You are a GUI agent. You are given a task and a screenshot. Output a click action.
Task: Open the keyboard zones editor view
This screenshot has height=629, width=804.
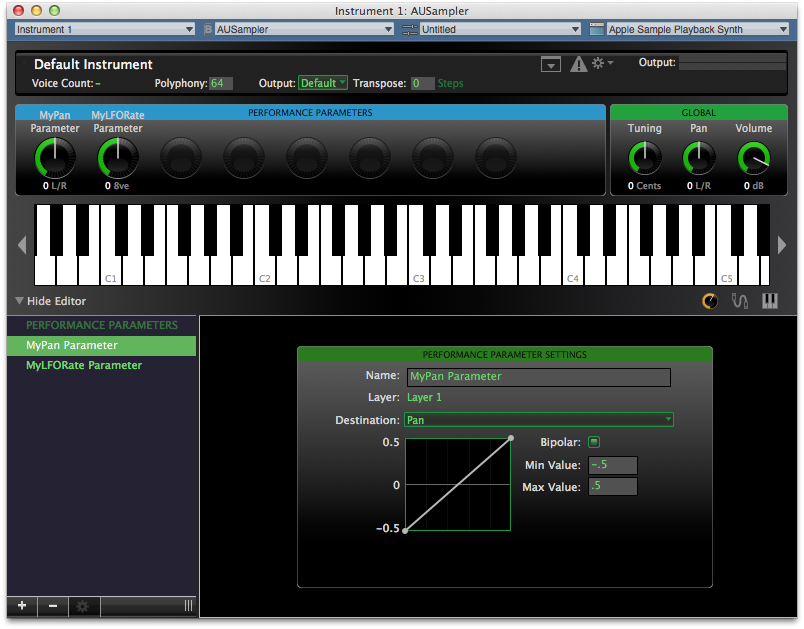click(770, 301)
